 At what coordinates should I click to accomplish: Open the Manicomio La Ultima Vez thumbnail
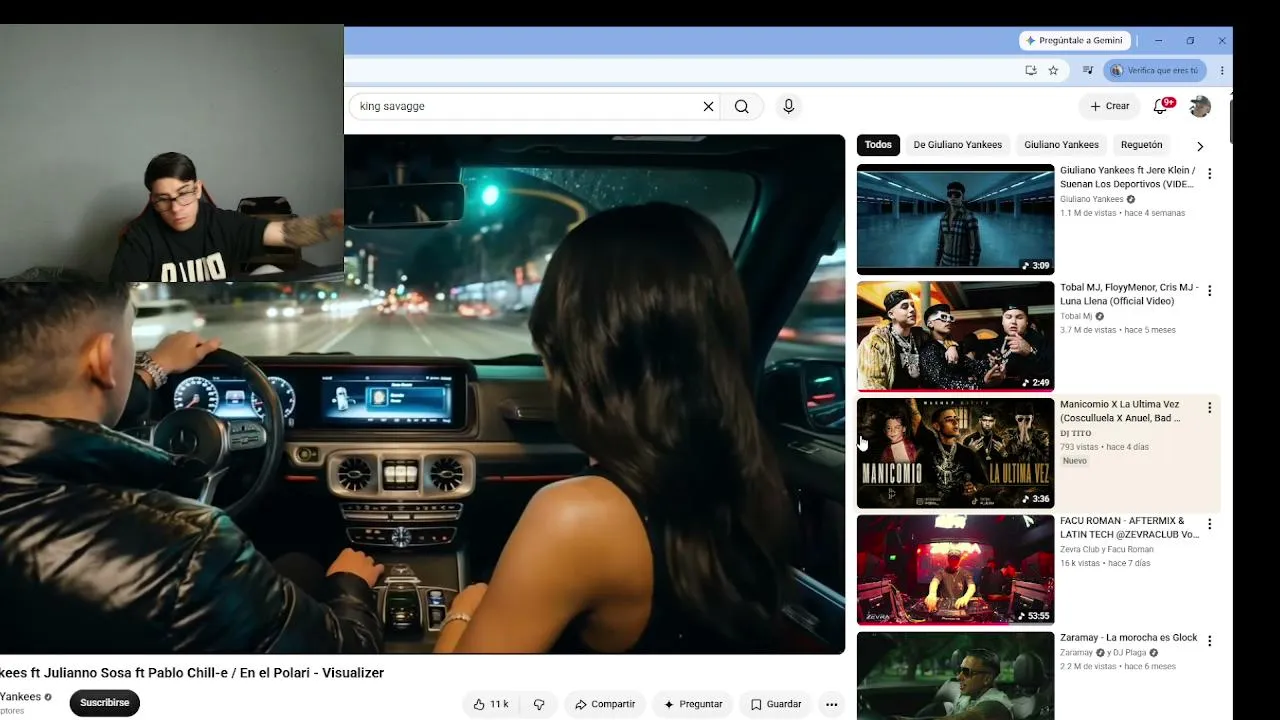tap(955, 453)
